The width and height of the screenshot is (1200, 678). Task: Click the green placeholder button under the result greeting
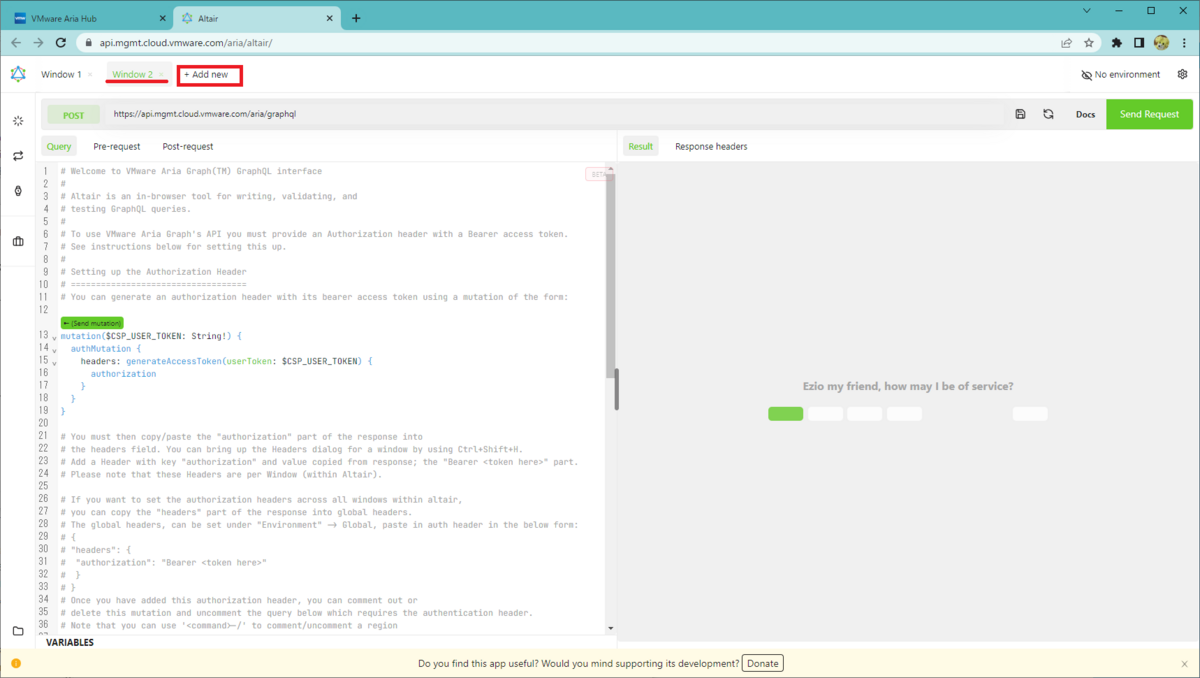[785, 414]
